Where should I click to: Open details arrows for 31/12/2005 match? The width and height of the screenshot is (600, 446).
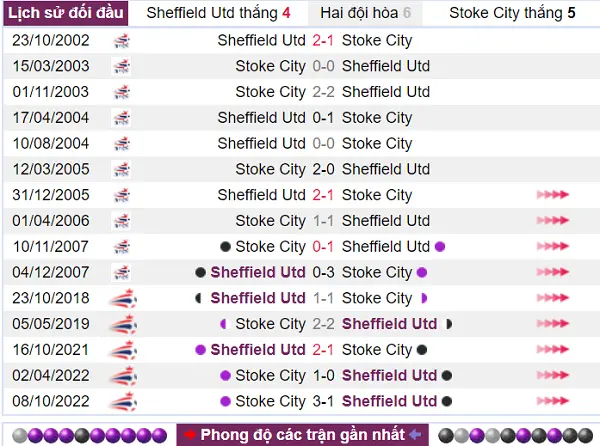coord(553,195)
